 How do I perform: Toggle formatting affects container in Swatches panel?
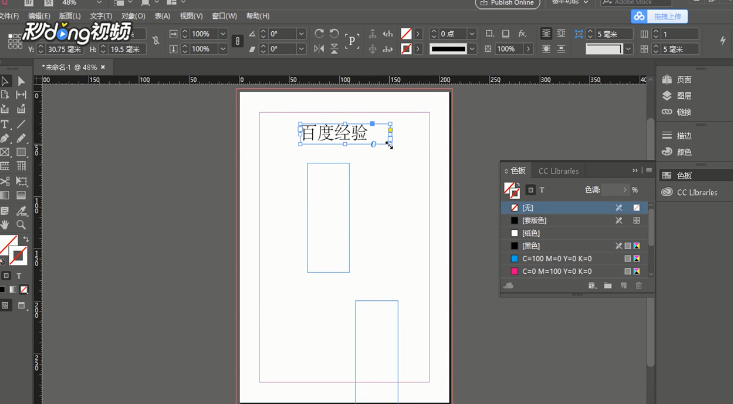[x=530, y=190]
